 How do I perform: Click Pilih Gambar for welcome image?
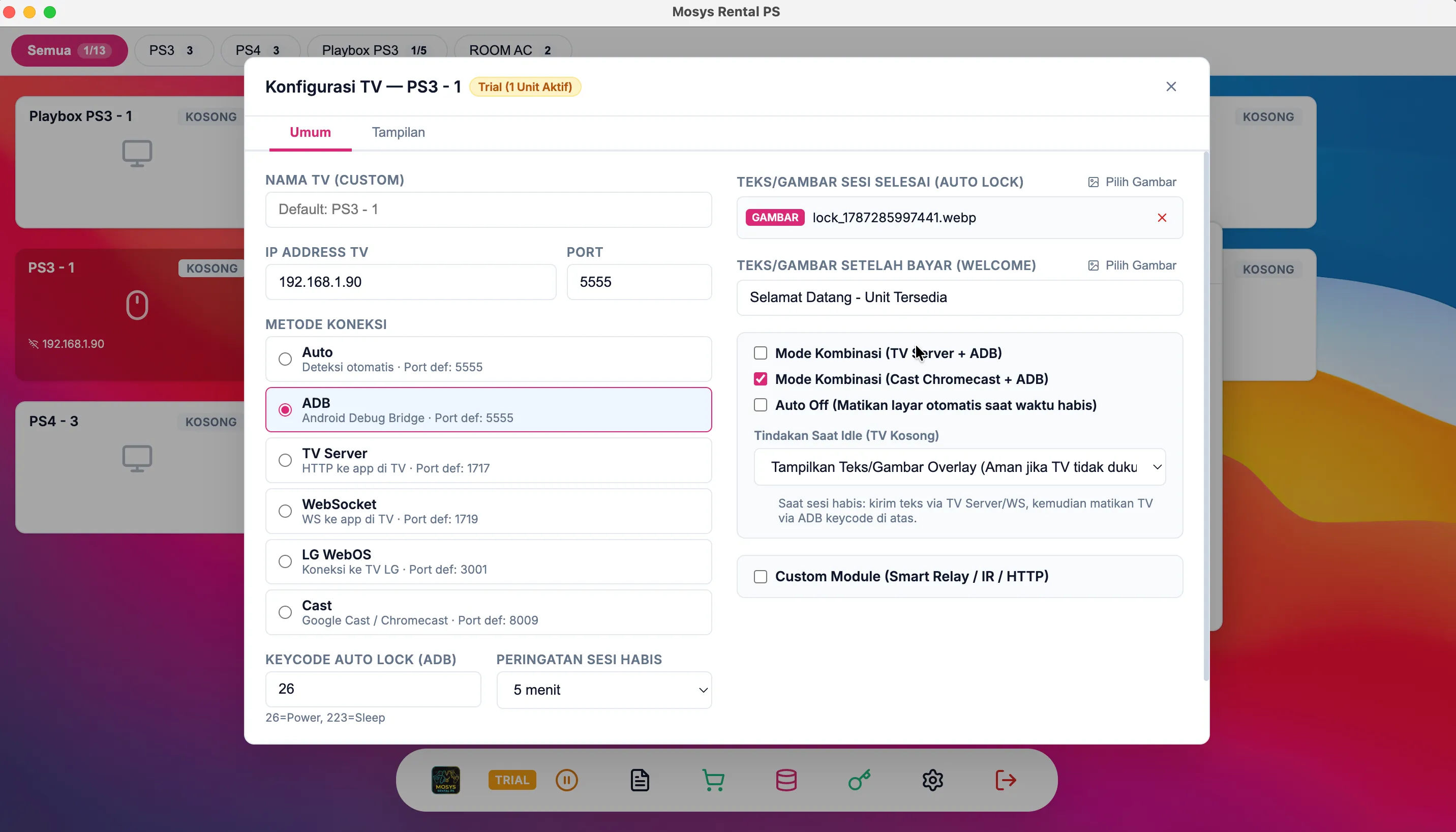click(x=1132, y=265)
